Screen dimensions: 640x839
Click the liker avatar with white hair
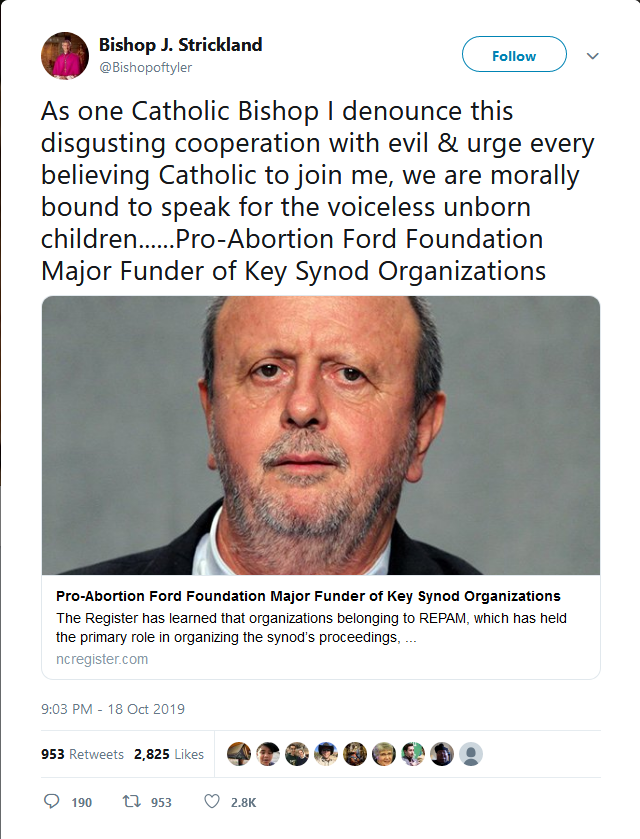point(384,754)
